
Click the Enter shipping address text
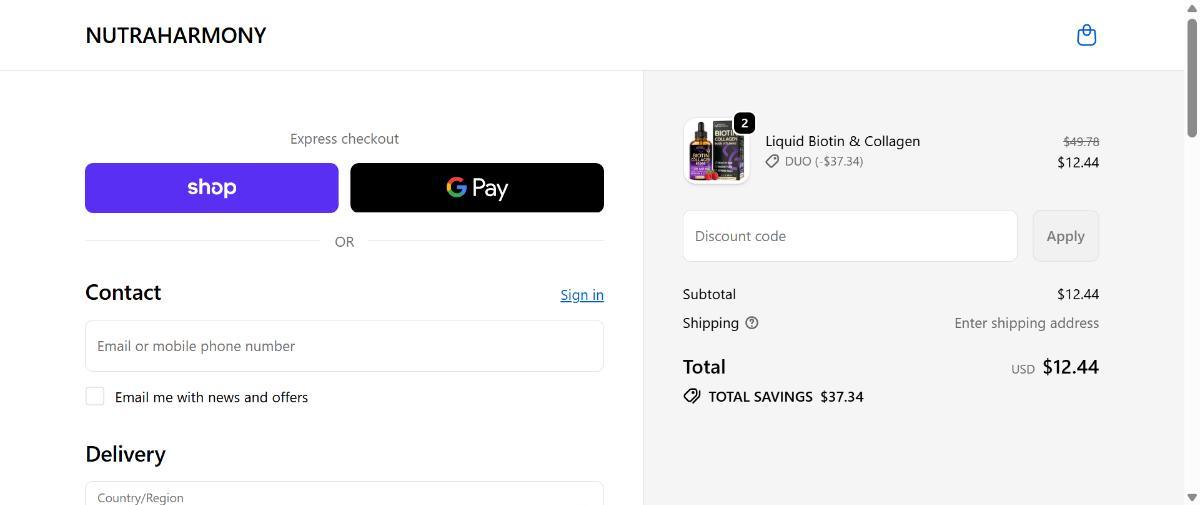[1026, 323]
